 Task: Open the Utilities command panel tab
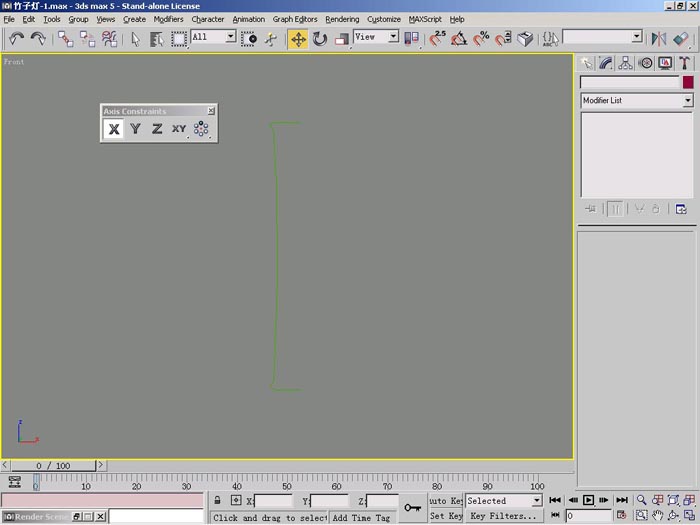tap(684, 63)
